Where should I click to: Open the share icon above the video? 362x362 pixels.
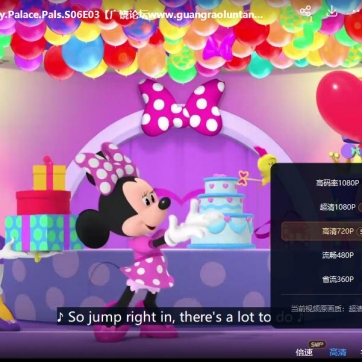coord(305,11)
